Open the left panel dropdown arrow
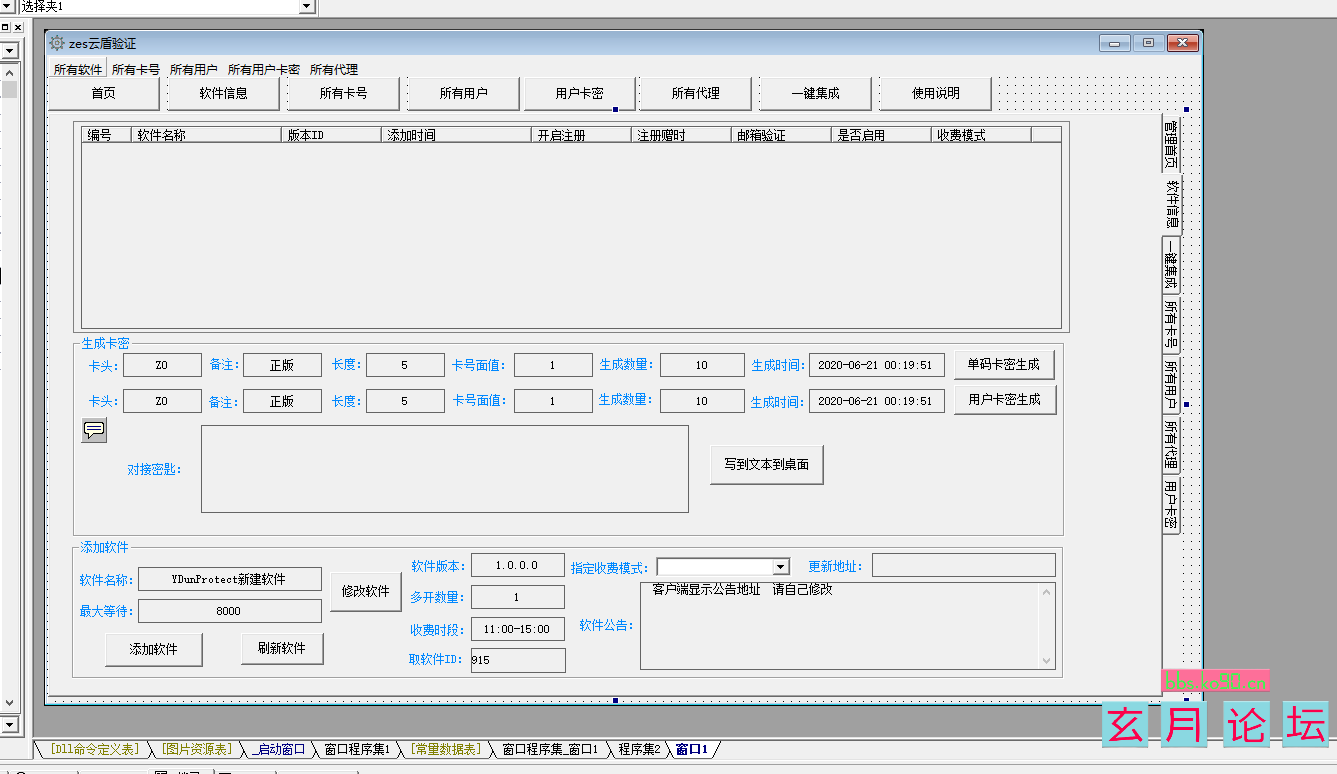Screen dimensions: 1337x774 pyautogui.click(x=8, y=50)
